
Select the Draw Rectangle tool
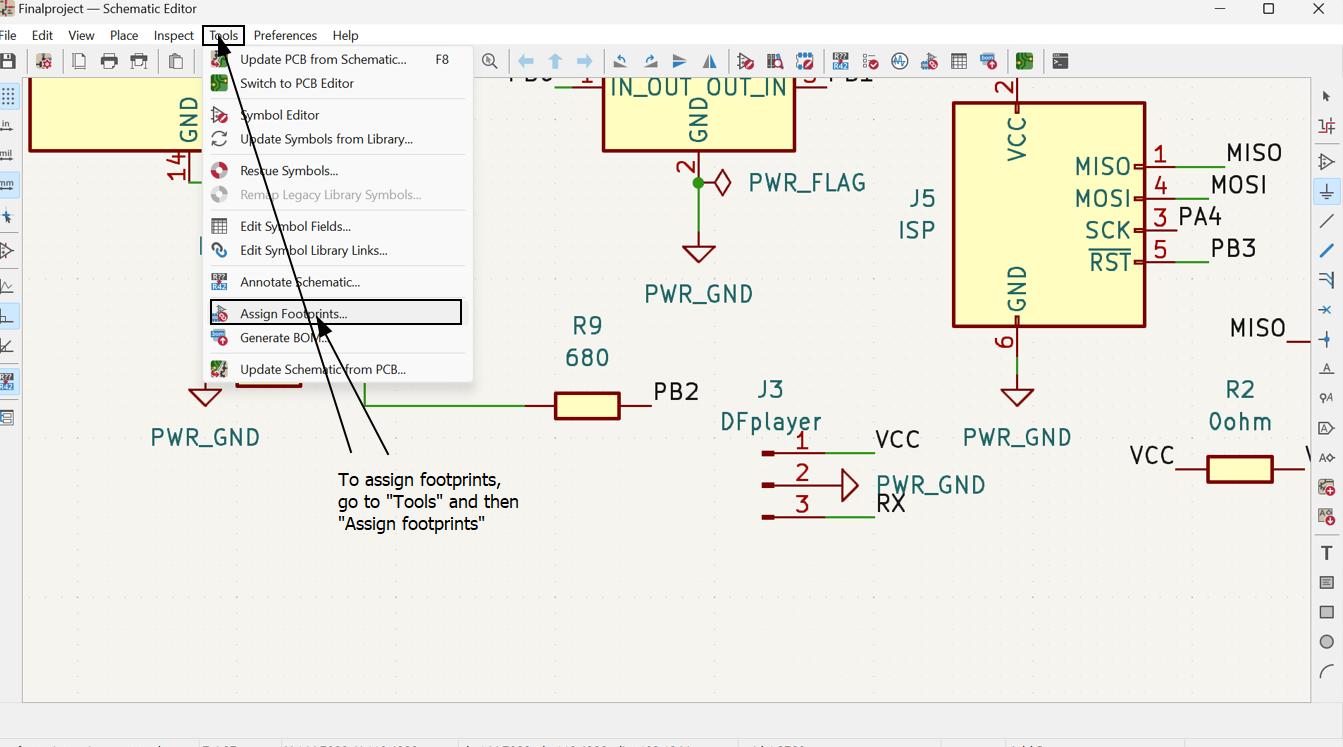pos(1327,612)
